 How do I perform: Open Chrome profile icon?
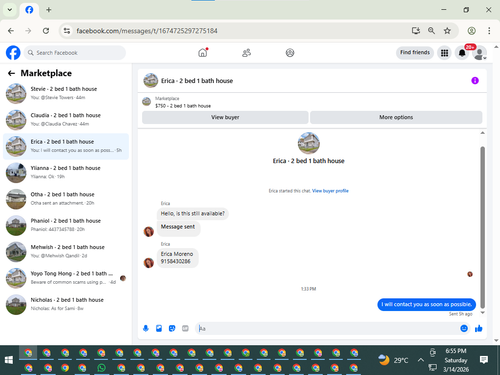coord(471,31)
